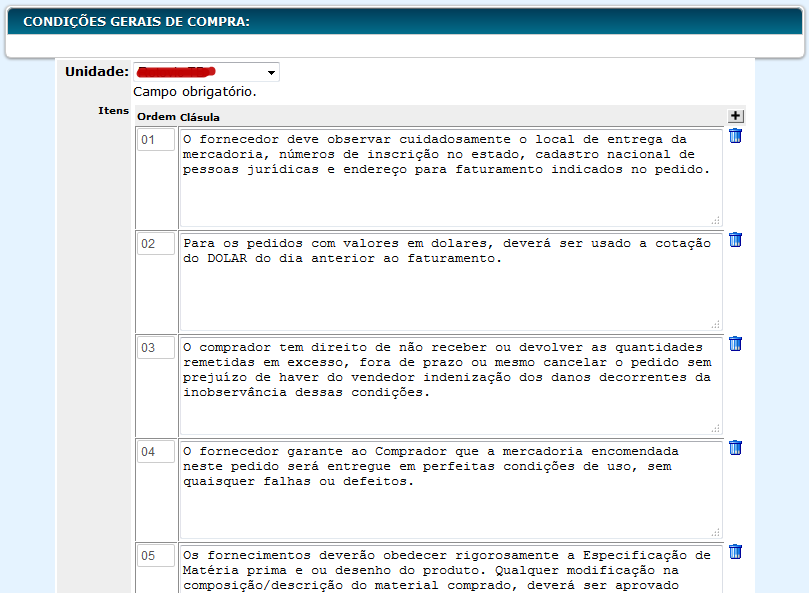The width and height of the screenshot is (809, 593).
Task: Delete clause 05 with trash icon
Action: tap(735, 552)
